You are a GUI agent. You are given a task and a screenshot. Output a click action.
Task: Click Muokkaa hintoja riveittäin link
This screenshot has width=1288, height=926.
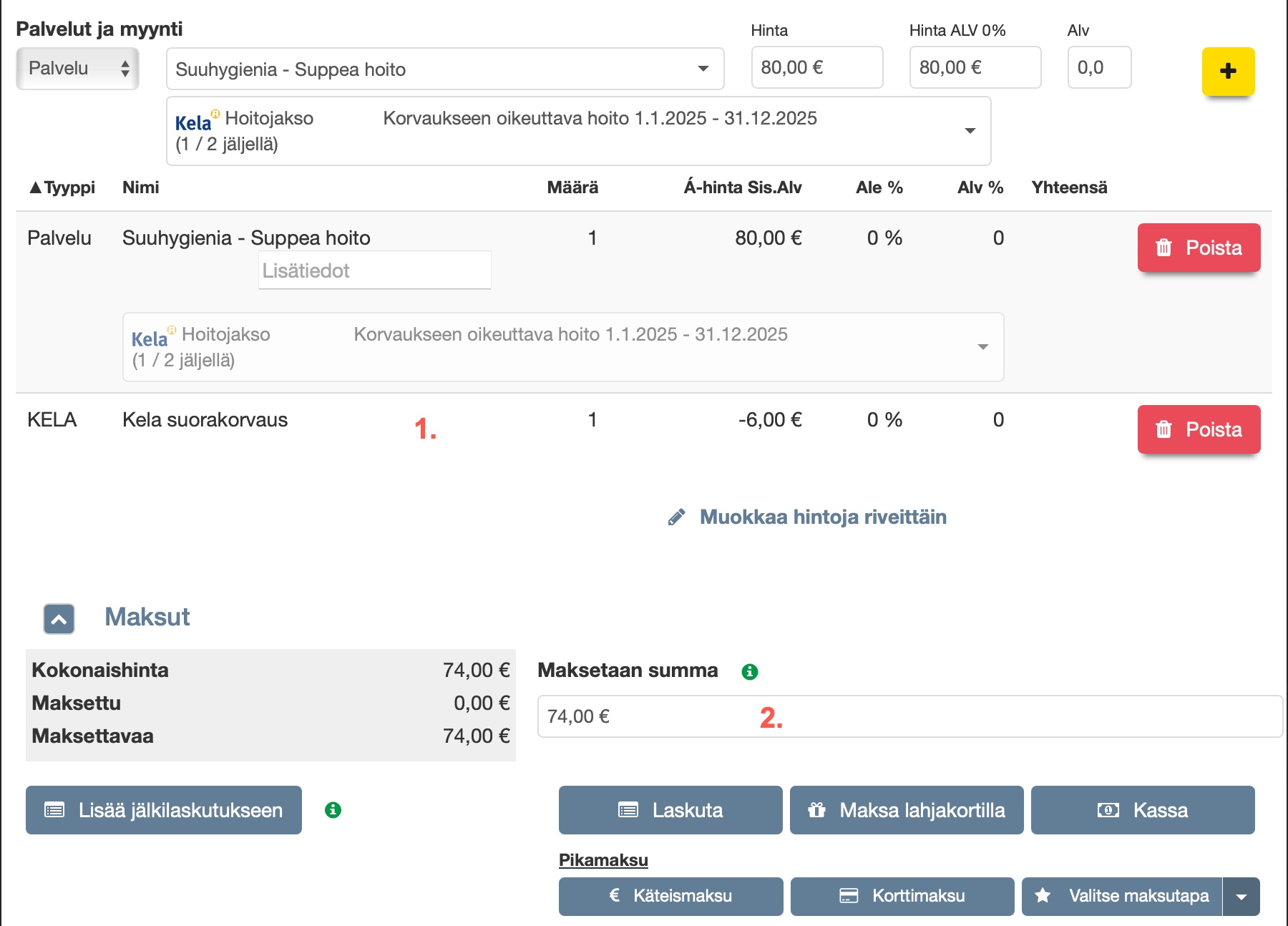coord(822,517)
